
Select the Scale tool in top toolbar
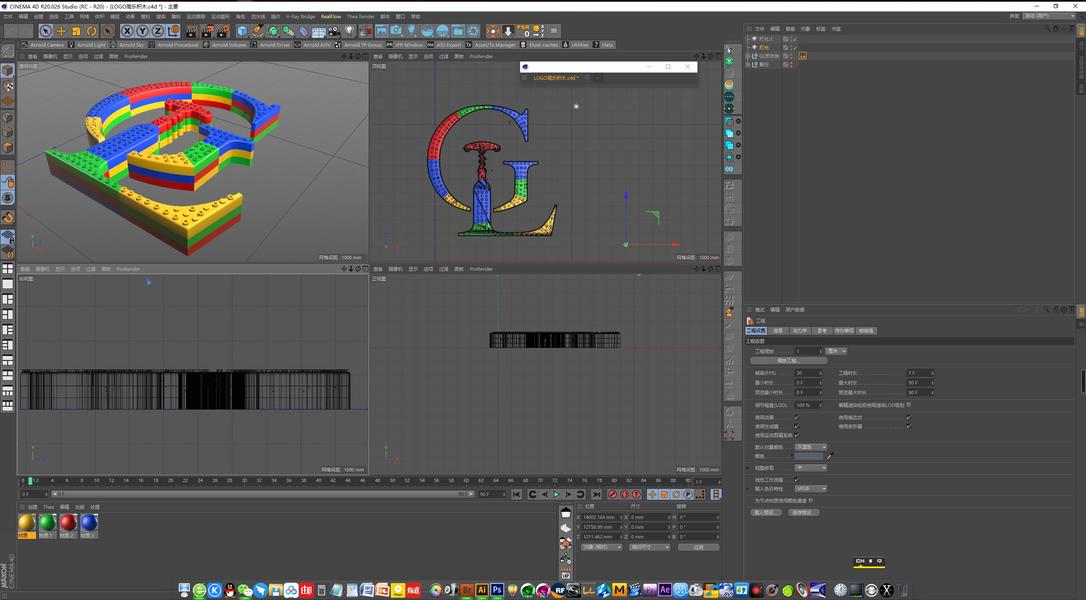[76, 30]
